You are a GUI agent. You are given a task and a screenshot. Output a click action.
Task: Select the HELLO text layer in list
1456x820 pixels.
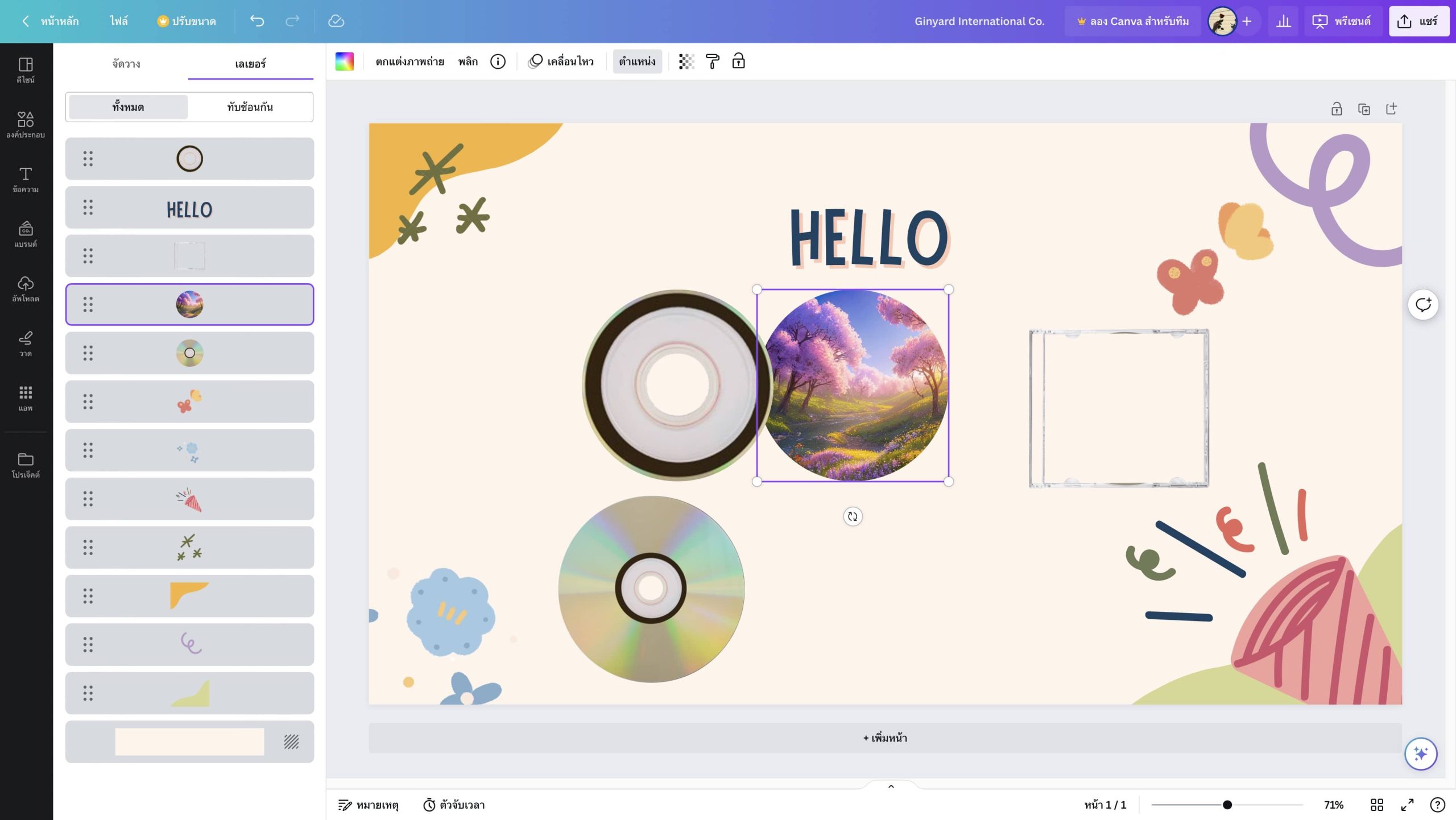tap(189, 208)
